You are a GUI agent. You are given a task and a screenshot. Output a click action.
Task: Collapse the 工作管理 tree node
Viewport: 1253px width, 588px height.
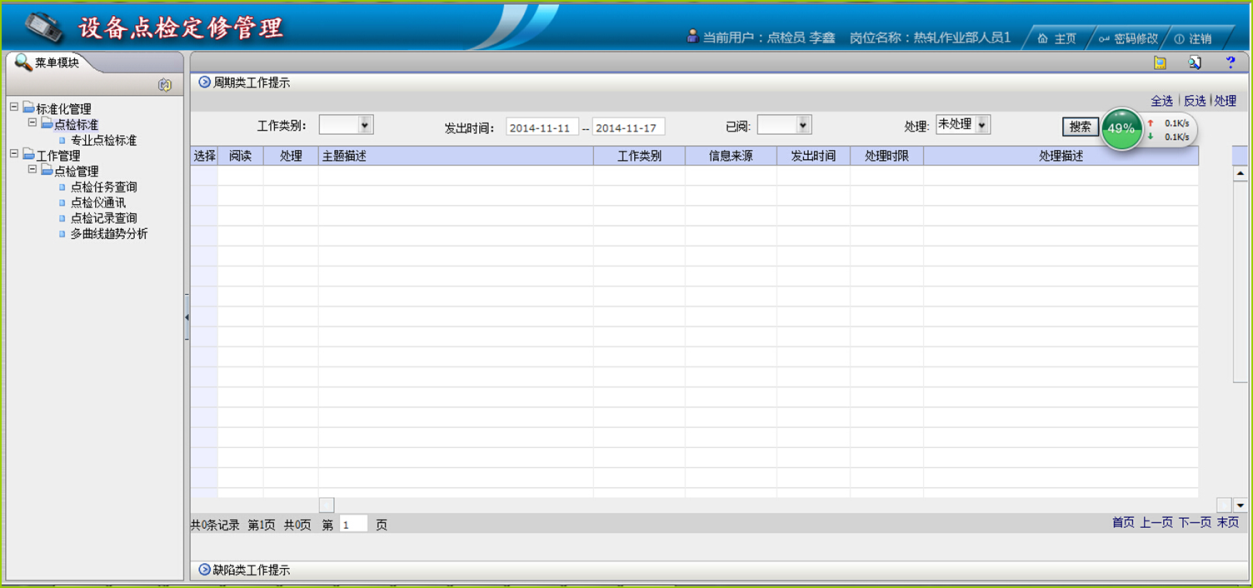point(14,155)
